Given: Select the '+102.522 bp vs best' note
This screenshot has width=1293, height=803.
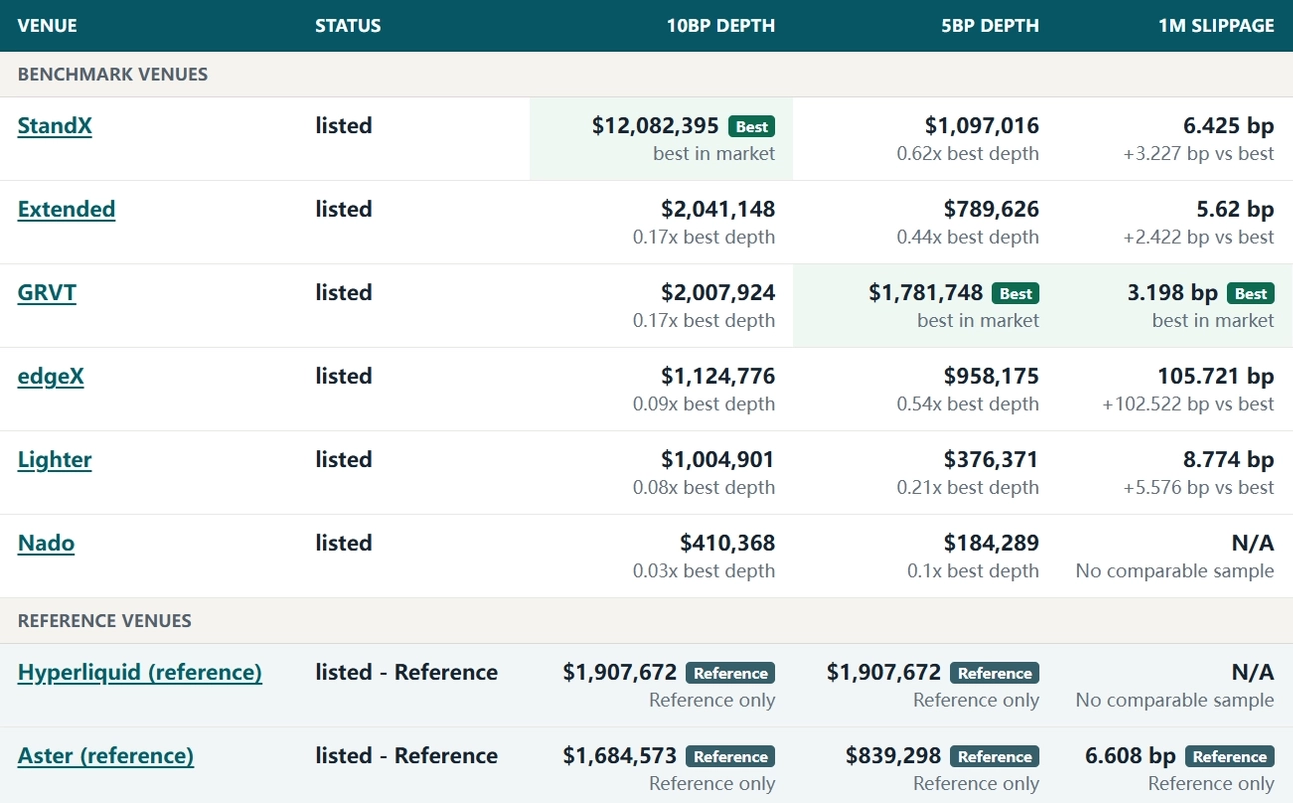Looking at the screenshot, I should coord(1188,404).
